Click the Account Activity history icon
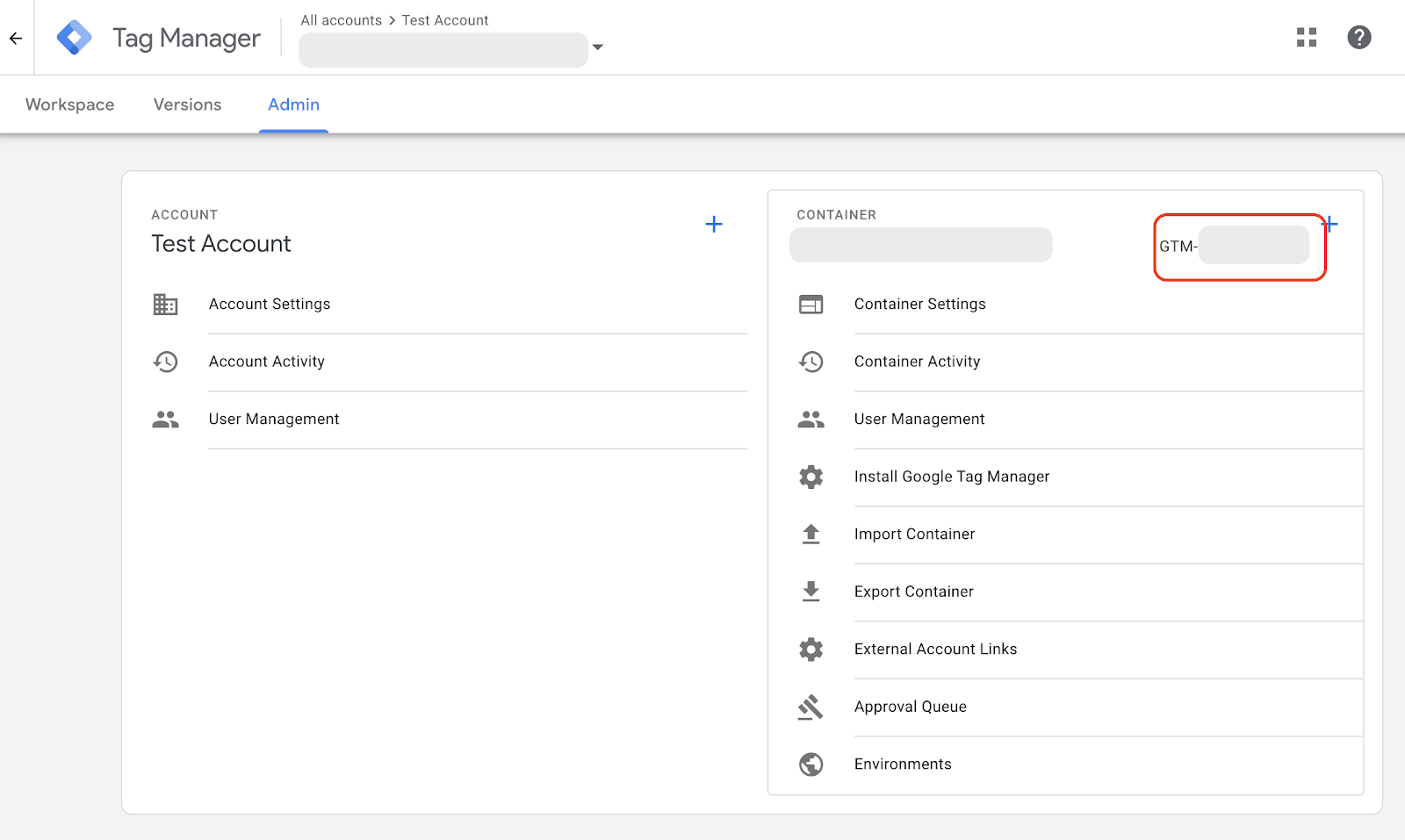 coord(165,362)
